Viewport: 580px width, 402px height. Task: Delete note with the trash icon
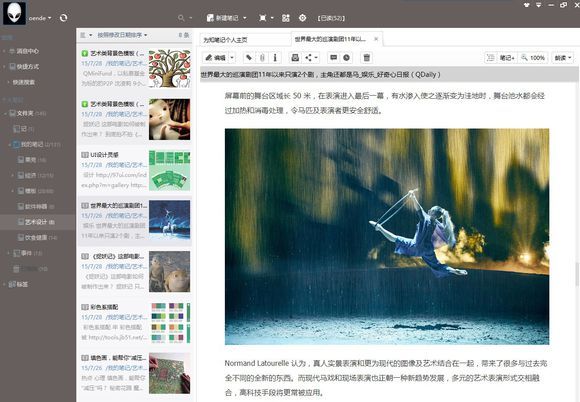tap(367, 58)
